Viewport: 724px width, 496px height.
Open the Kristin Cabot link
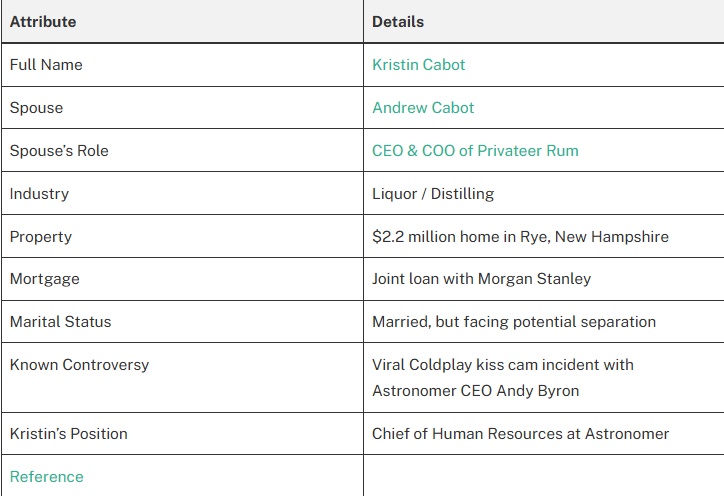(x=418, y=65)
